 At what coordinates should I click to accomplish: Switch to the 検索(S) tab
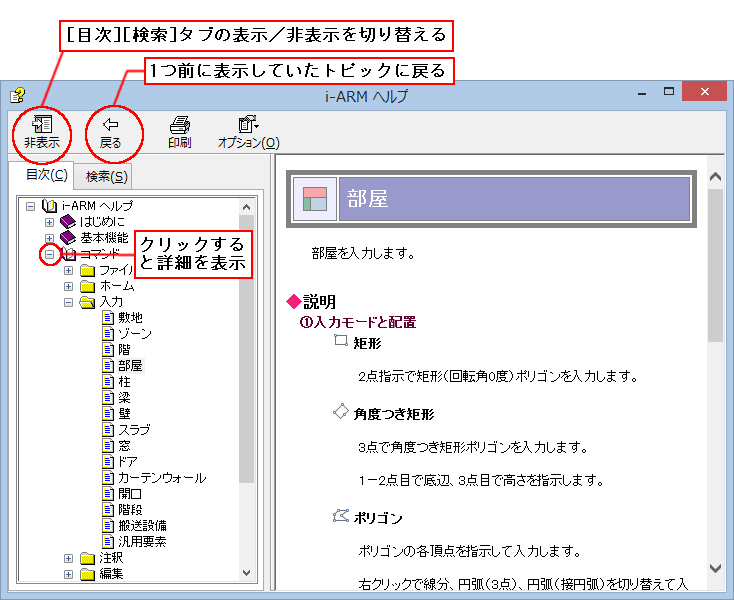(x=106, y=177)
